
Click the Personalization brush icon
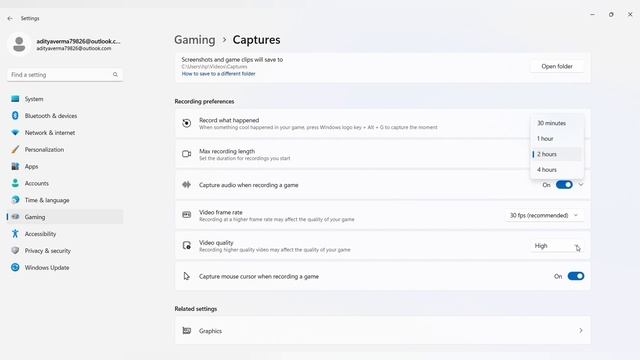(15, 149)
